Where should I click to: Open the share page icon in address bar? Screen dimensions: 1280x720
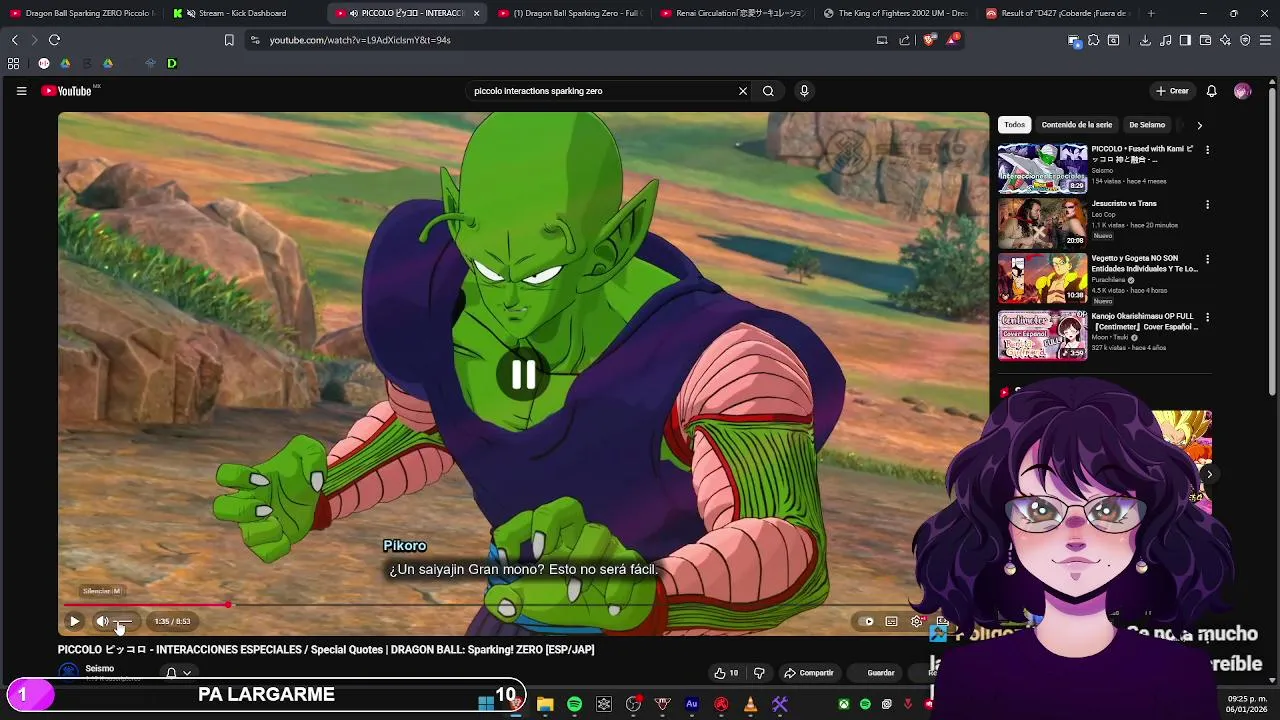coord(905,40)
